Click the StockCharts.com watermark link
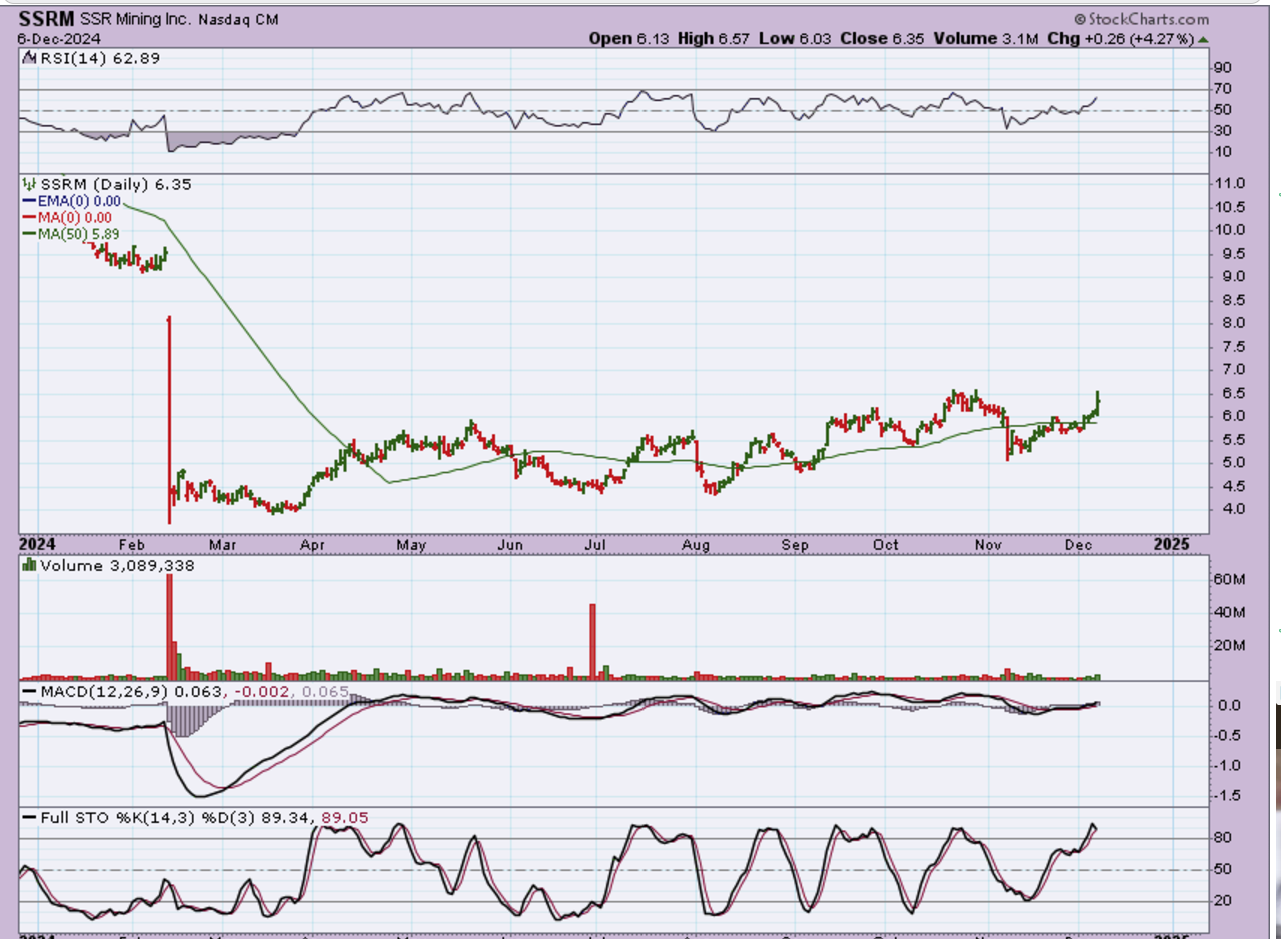Image resolution: width=1281 pixels, height=939 pixels. pos(1148,19)
